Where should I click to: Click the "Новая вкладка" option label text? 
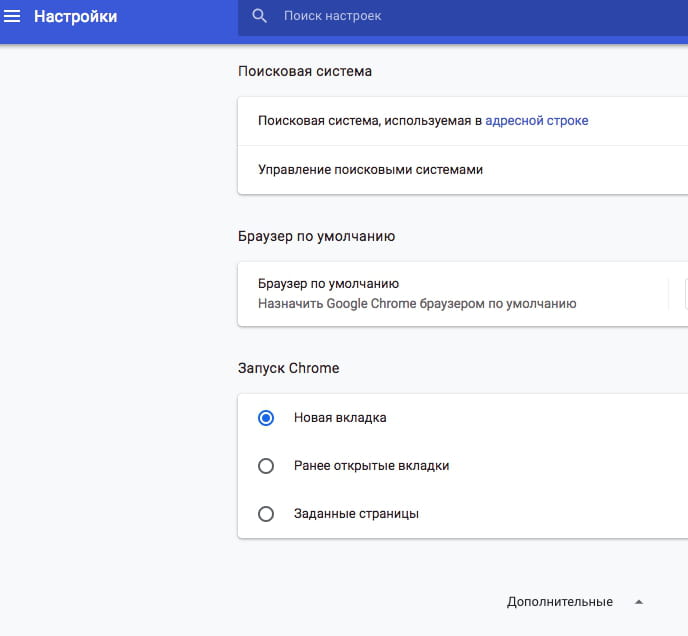340,418
